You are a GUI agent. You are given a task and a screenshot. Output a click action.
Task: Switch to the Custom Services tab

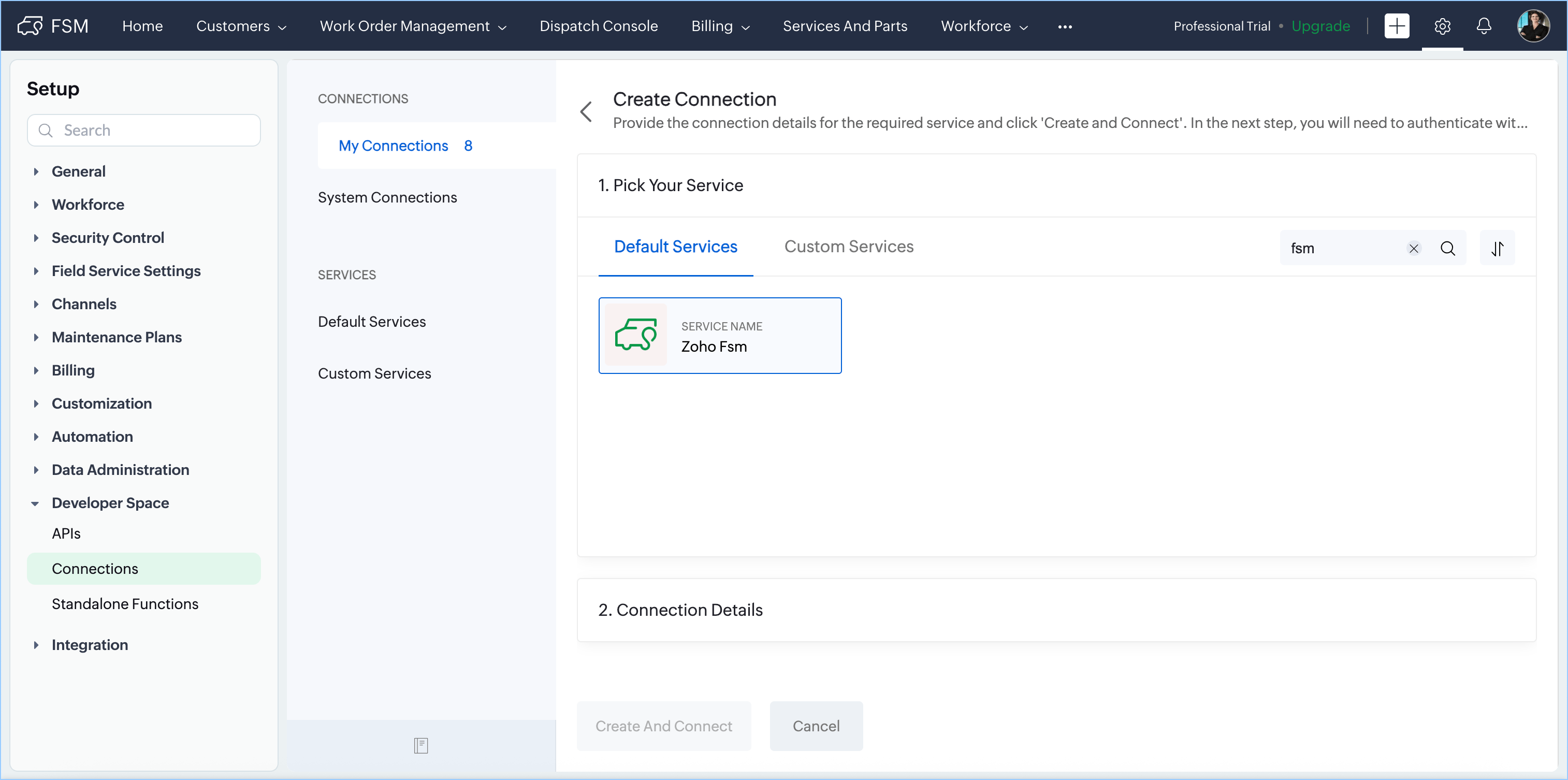[x=849, y=247]
